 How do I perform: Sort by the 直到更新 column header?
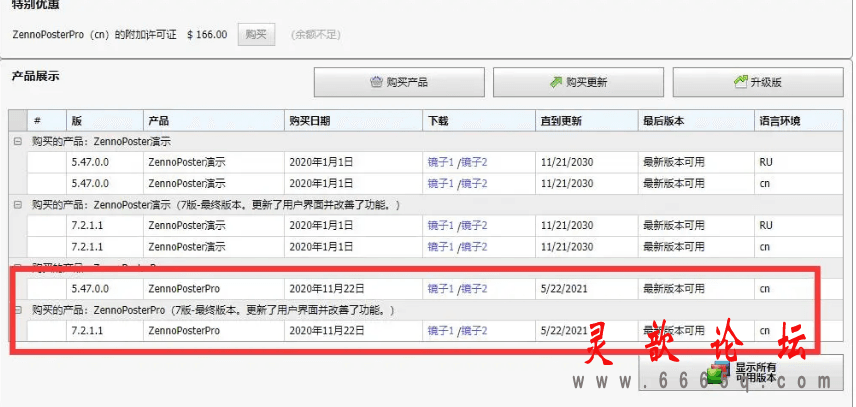click(587, 121)
